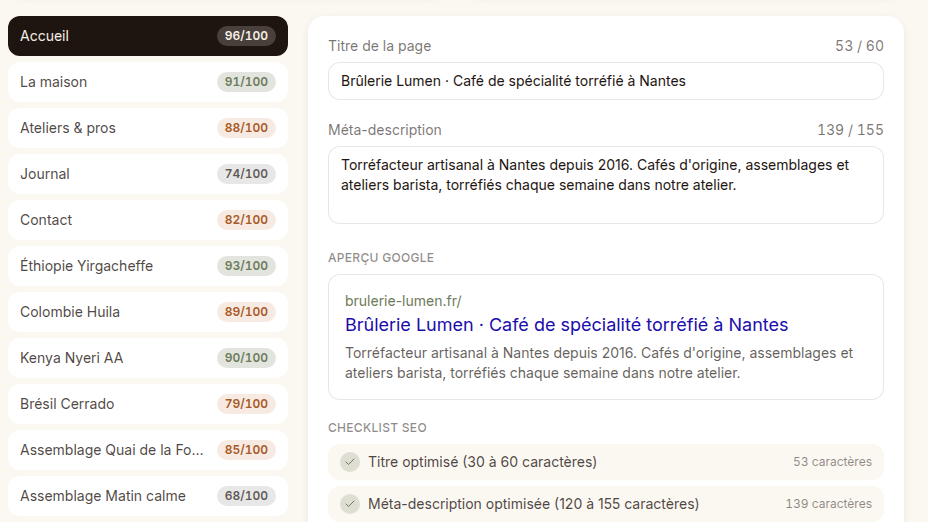Click the CHECKLIST SEO heading

[x=377, y=428]
